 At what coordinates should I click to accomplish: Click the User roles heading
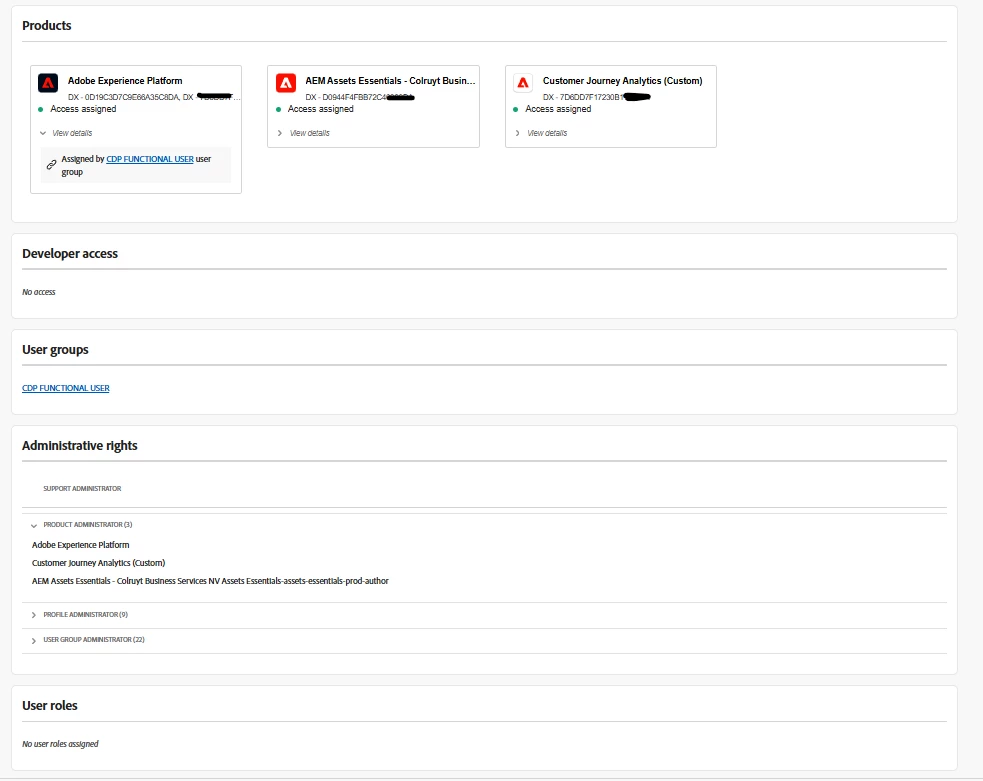50,706
